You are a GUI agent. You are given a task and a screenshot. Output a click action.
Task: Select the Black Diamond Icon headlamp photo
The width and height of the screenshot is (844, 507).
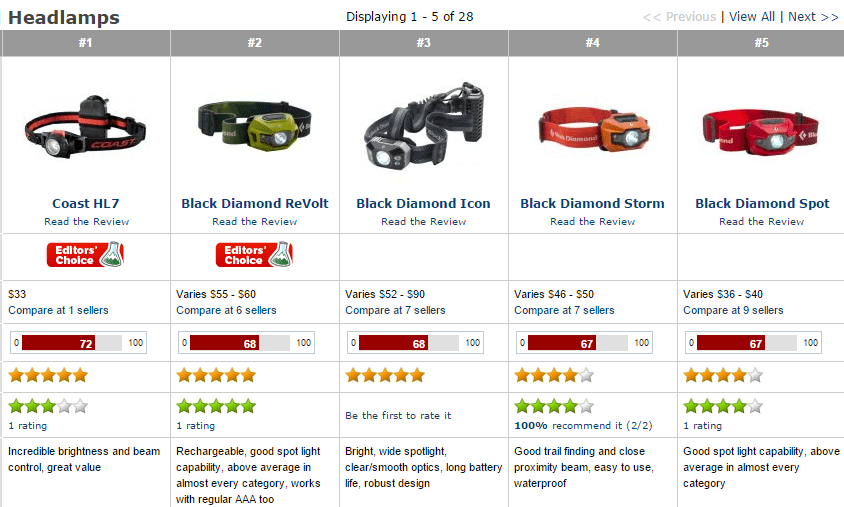click(424, 125)
